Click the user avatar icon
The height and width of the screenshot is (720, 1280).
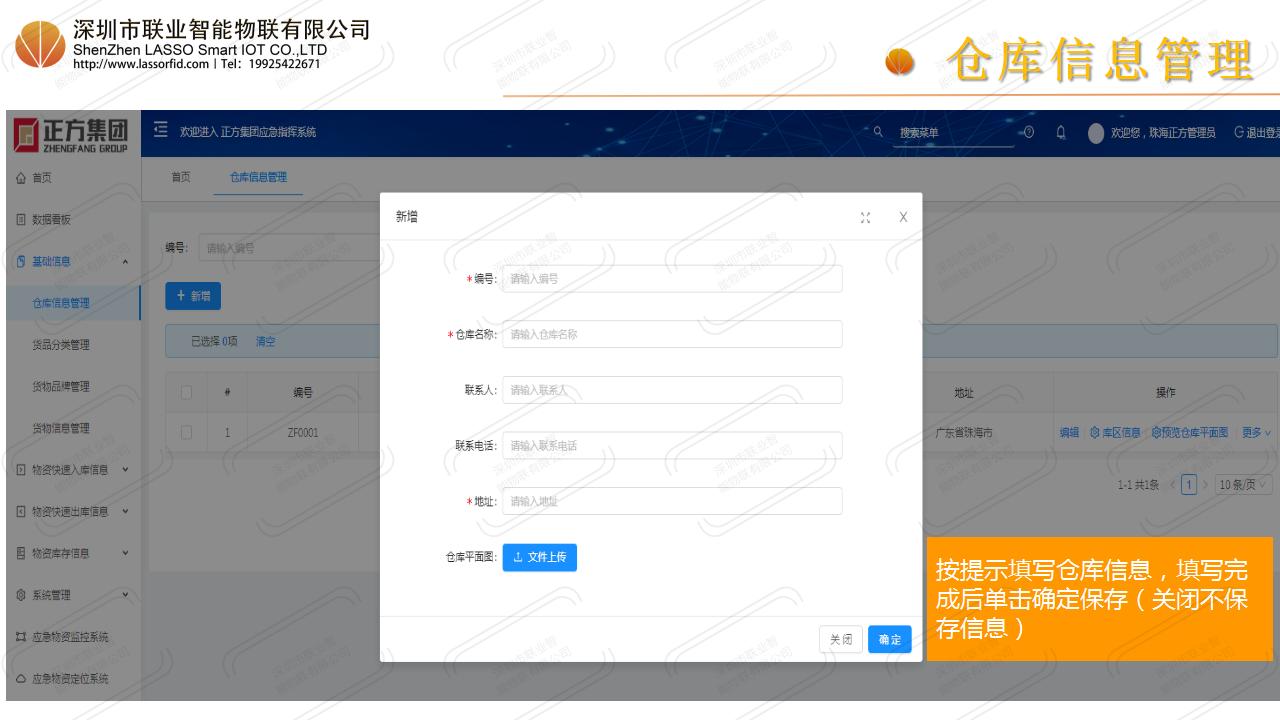1096,133
